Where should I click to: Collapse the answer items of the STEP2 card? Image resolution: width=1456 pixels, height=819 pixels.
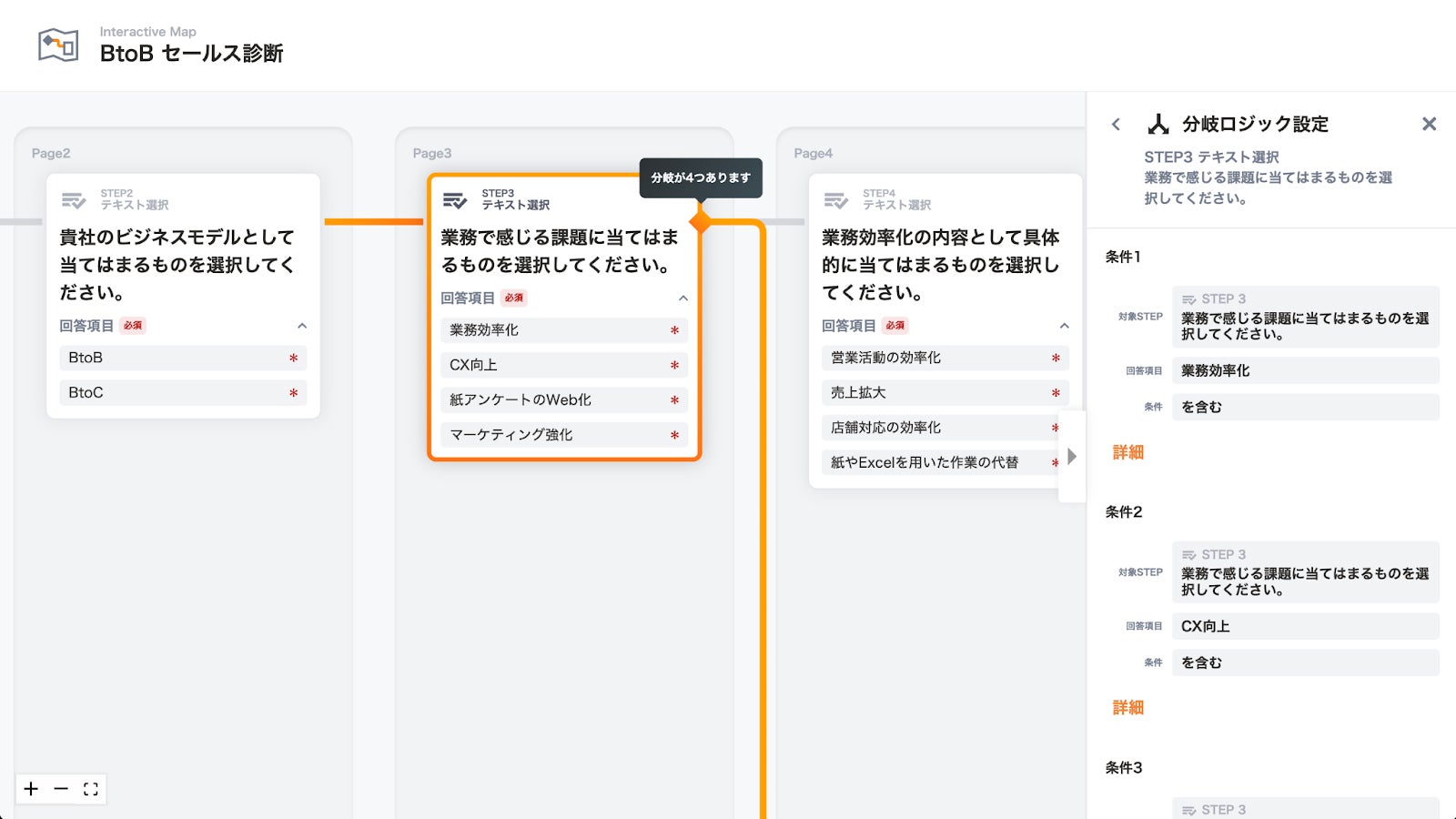coord(302,326)
